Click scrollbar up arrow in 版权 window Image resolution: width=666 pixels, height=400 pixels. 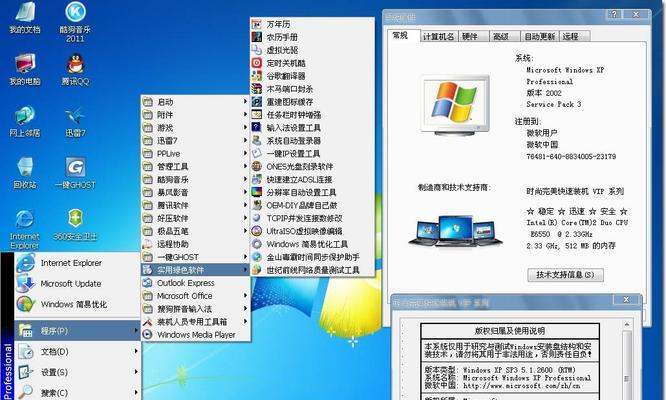pyautogui.click(x=626, y=324)
